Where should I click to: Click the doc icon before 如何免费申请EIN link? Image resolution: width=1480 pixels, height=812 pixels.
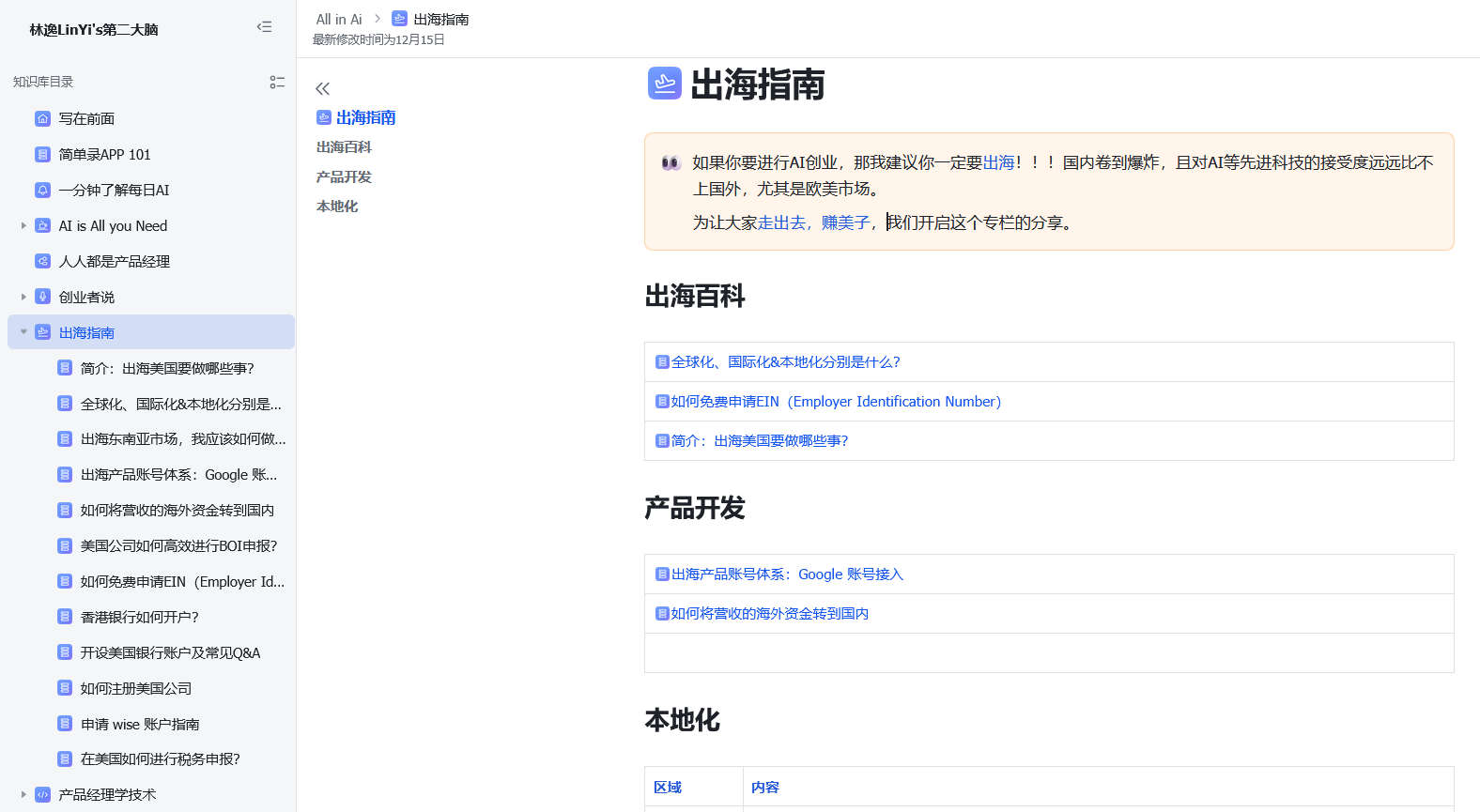[x=662, y=402]
